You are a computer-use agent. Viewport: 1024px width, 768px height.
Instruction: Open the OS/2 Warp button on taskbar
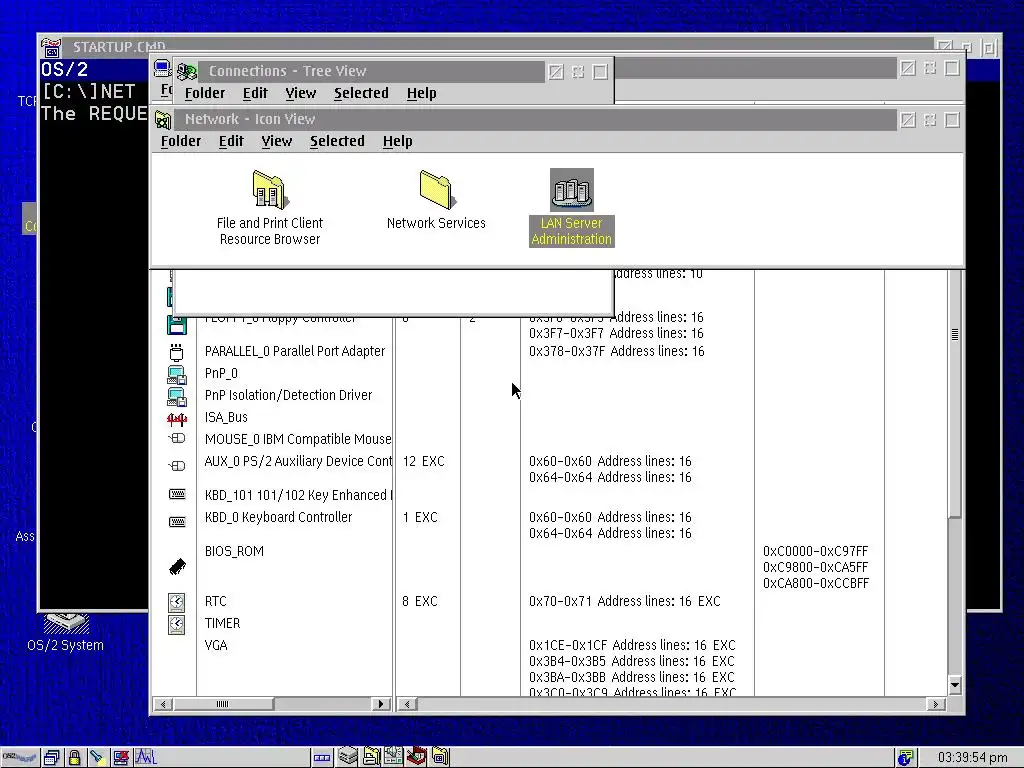20,757
